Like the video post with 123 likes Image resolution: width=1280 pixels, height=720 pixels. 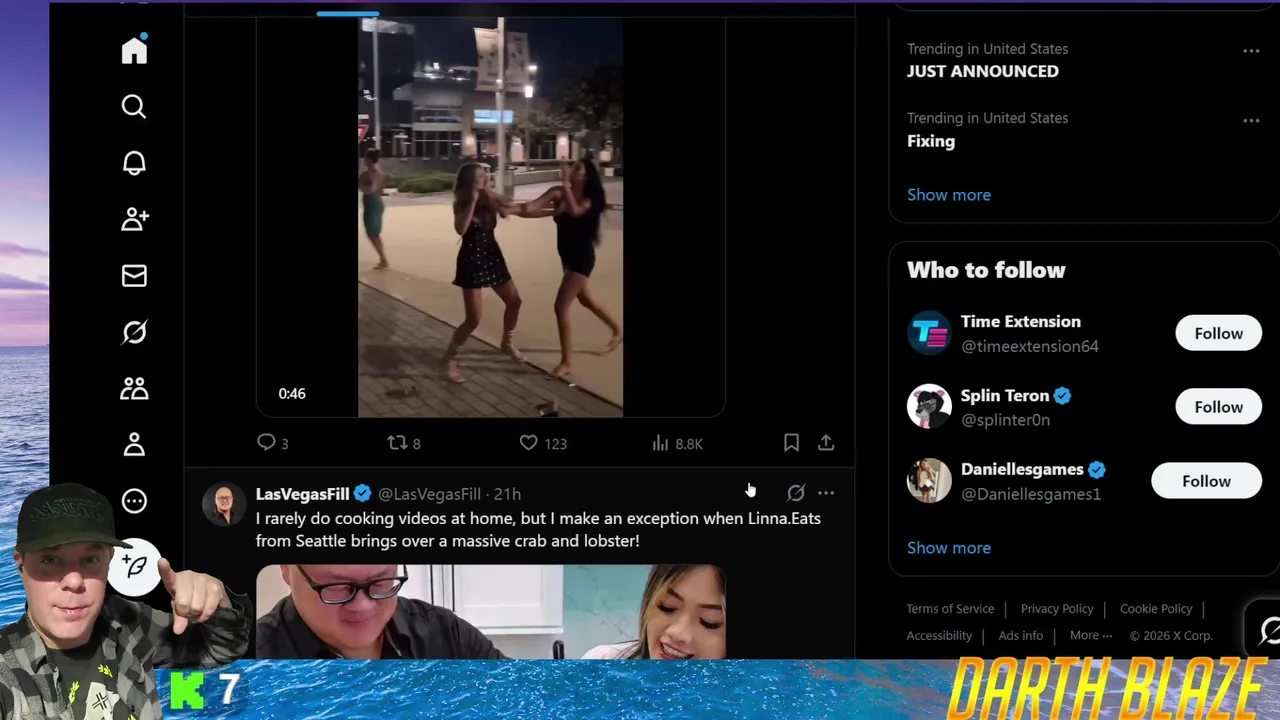[543, 443]
